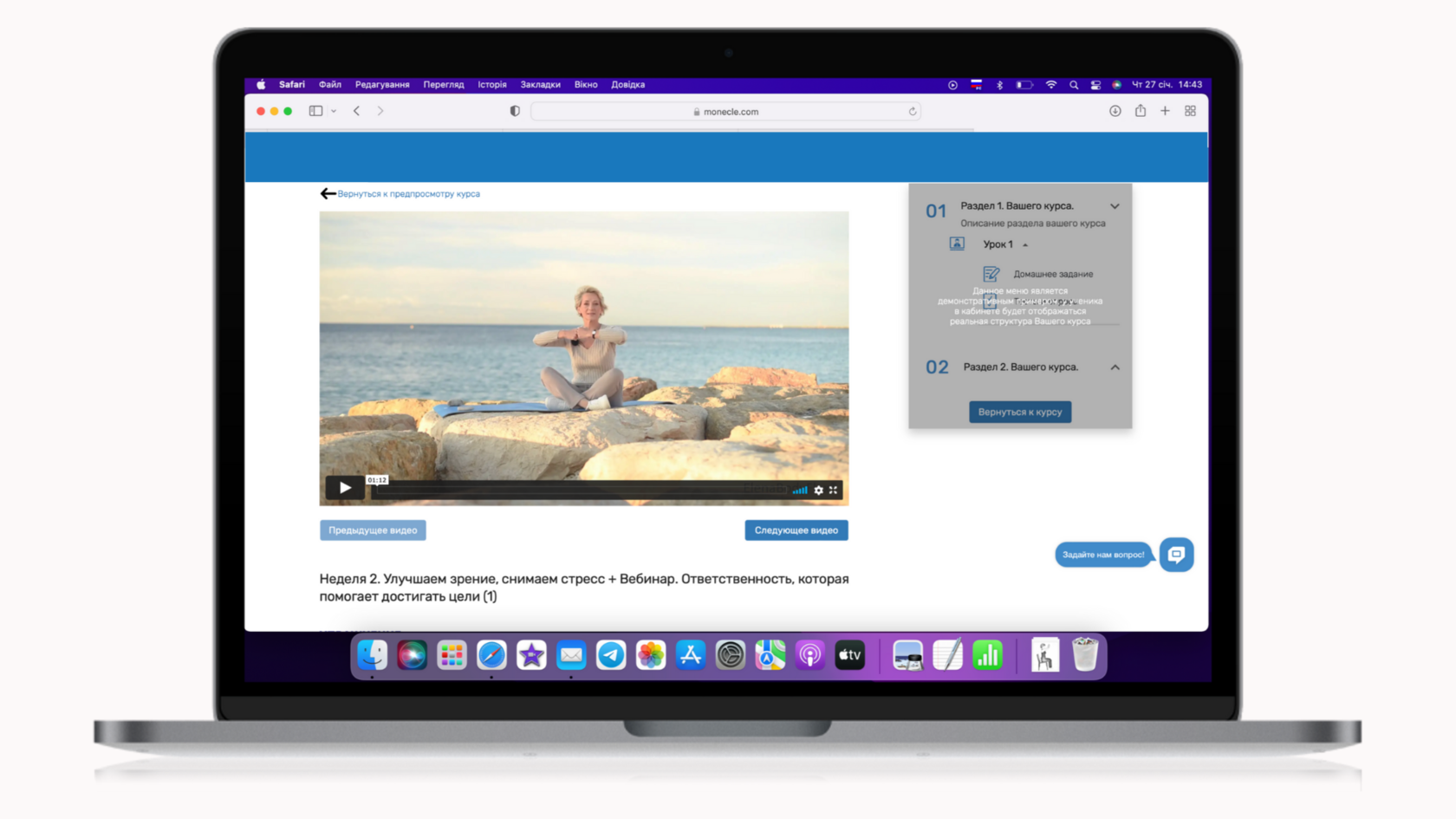Screen dimensions: 1456x819
Task: Collapse the 'Урок 1' lesson arrow
Action: point(1025,245)
